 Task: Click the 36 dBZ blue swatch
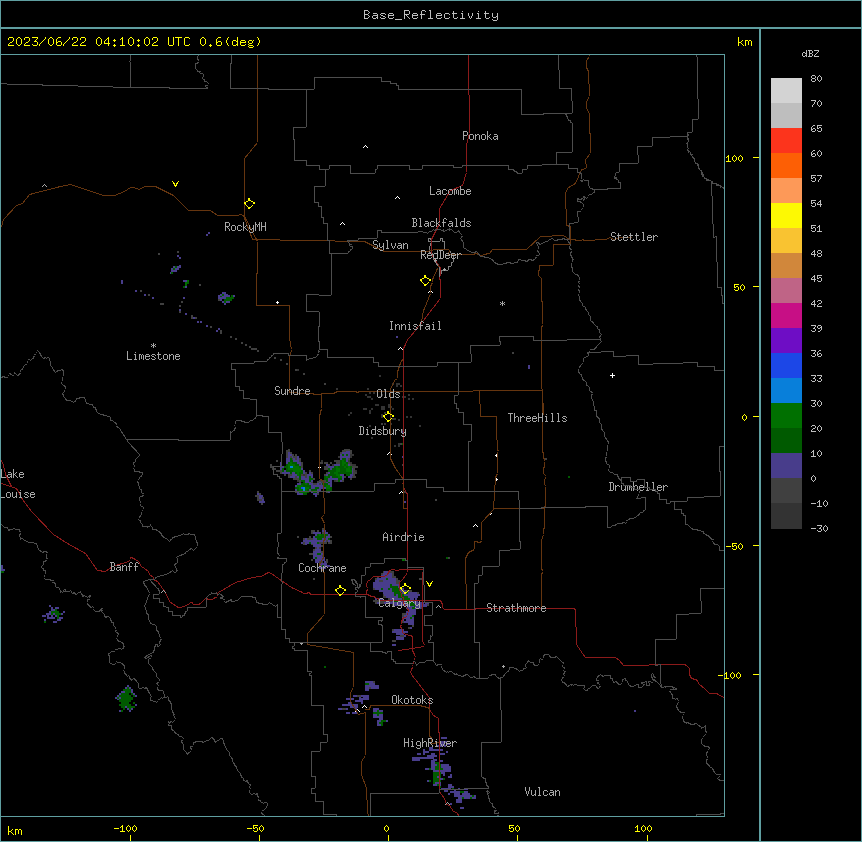[786, 365]
